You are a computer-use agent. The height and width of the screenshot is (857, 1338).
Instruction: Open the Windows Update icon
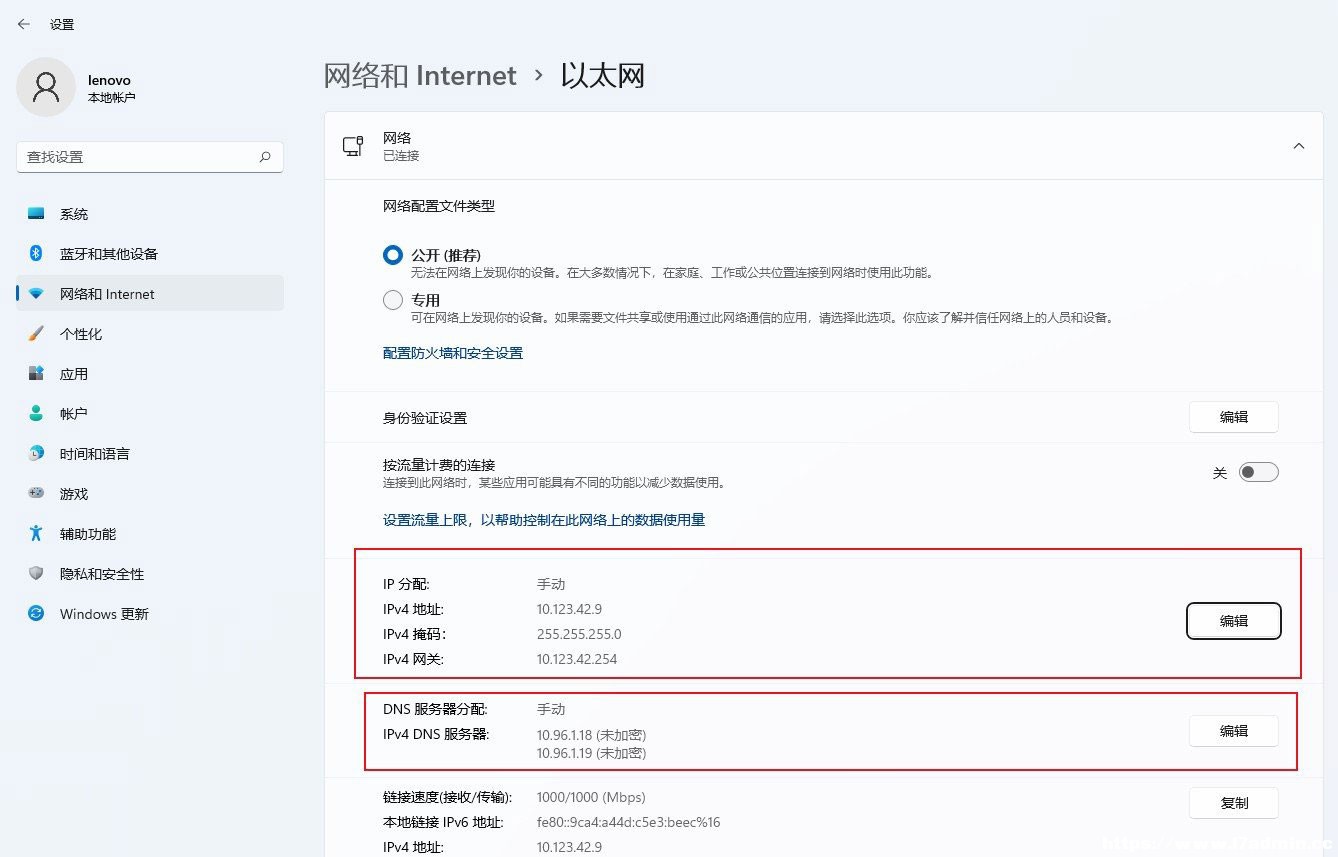tap(36, 614)
